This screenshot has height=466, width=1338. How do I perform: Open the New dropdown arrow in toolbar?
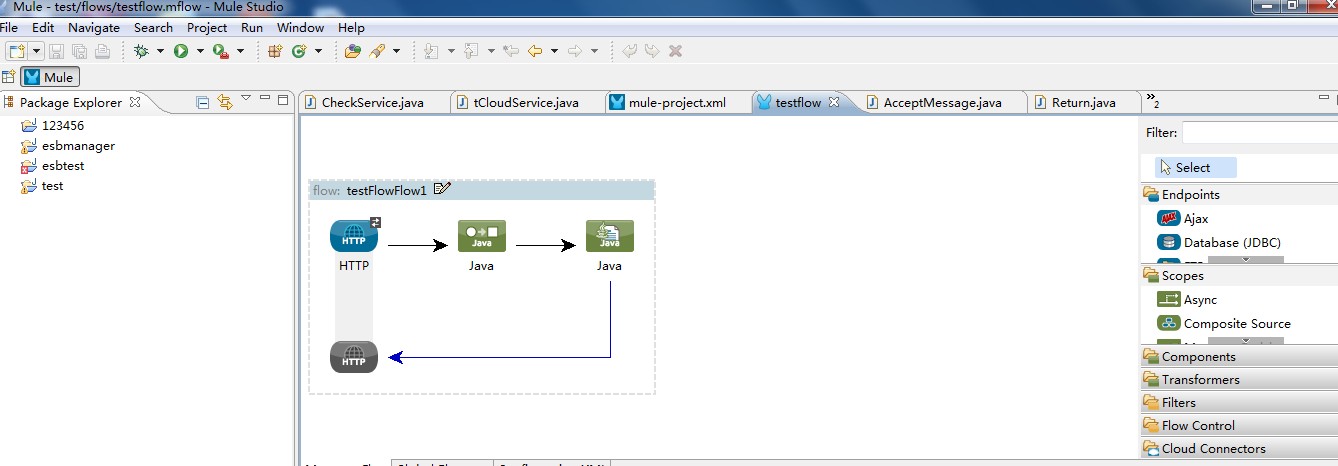(36, 51)
